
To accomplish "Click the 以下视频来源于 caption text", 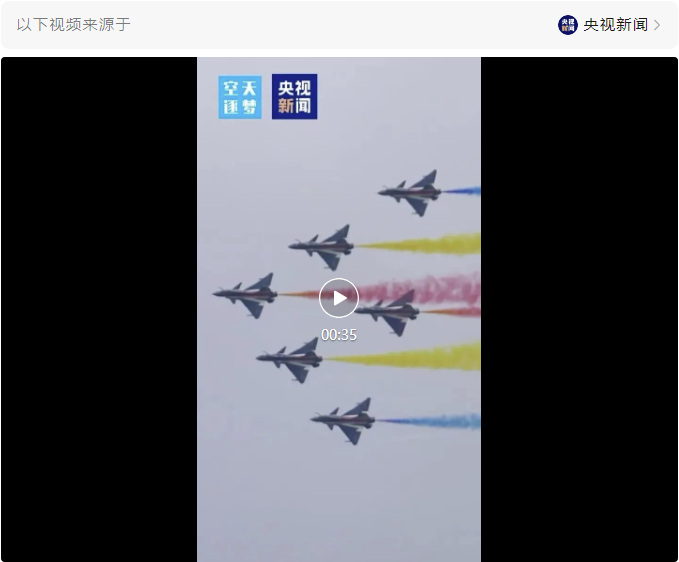I will click(73, 25).
